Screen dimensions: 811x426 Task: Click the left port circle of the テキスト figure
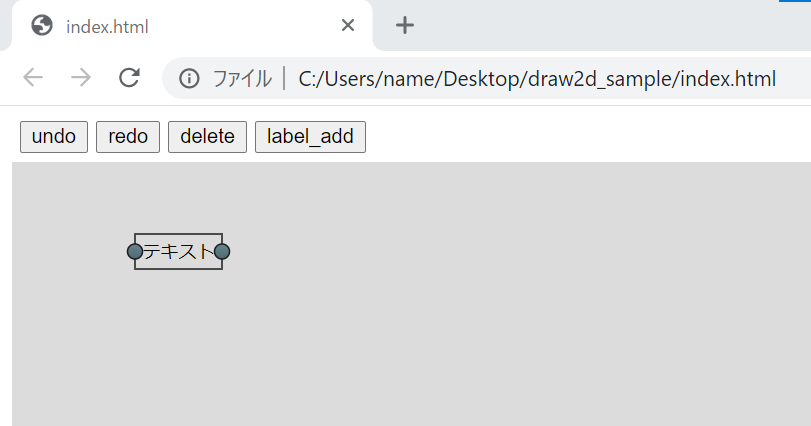click(x=134, y=252)
